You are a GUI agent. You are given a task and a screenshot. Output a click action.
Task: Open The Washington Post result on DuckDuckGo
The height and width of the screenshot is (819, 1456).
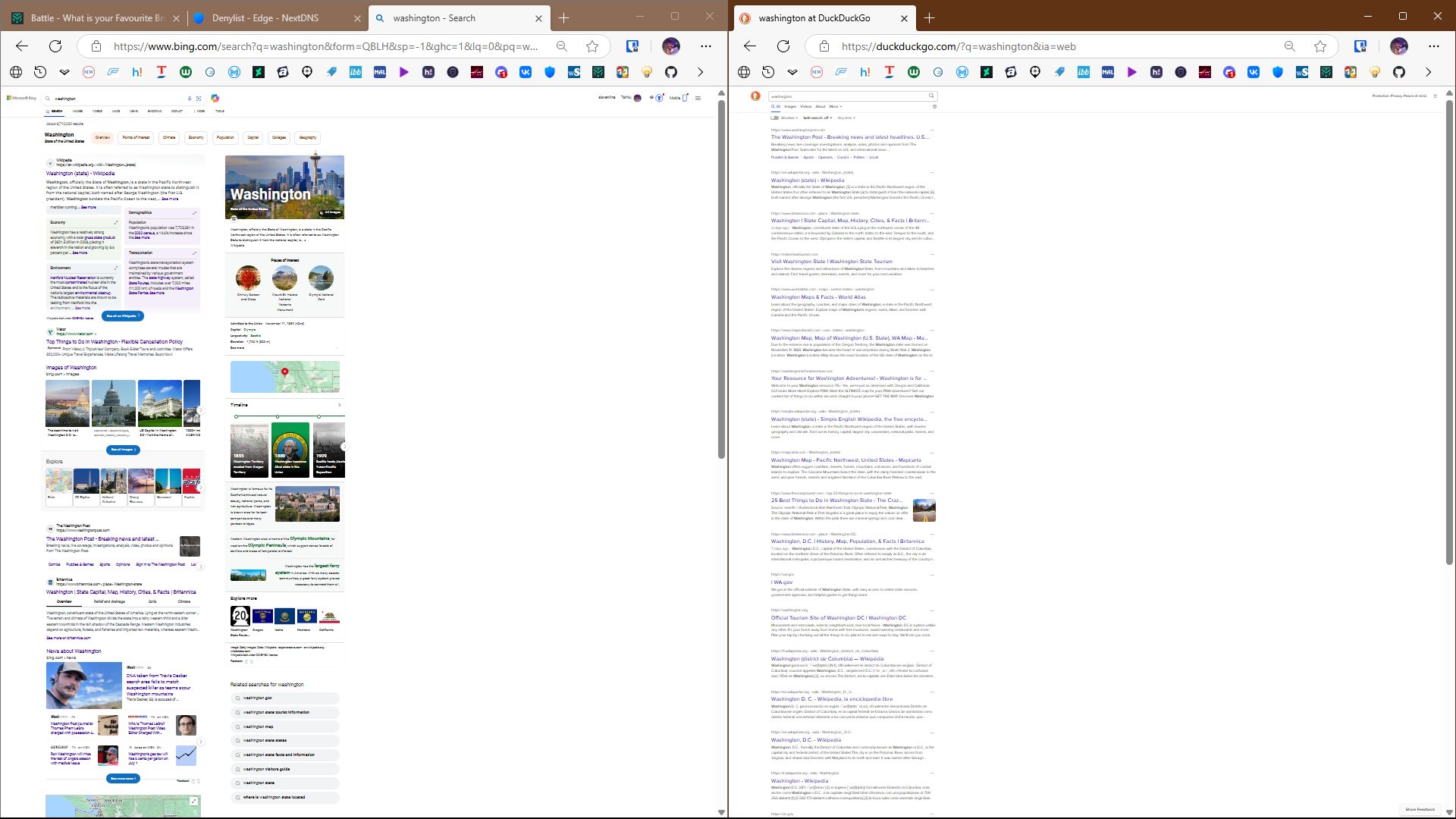(849, 137)
